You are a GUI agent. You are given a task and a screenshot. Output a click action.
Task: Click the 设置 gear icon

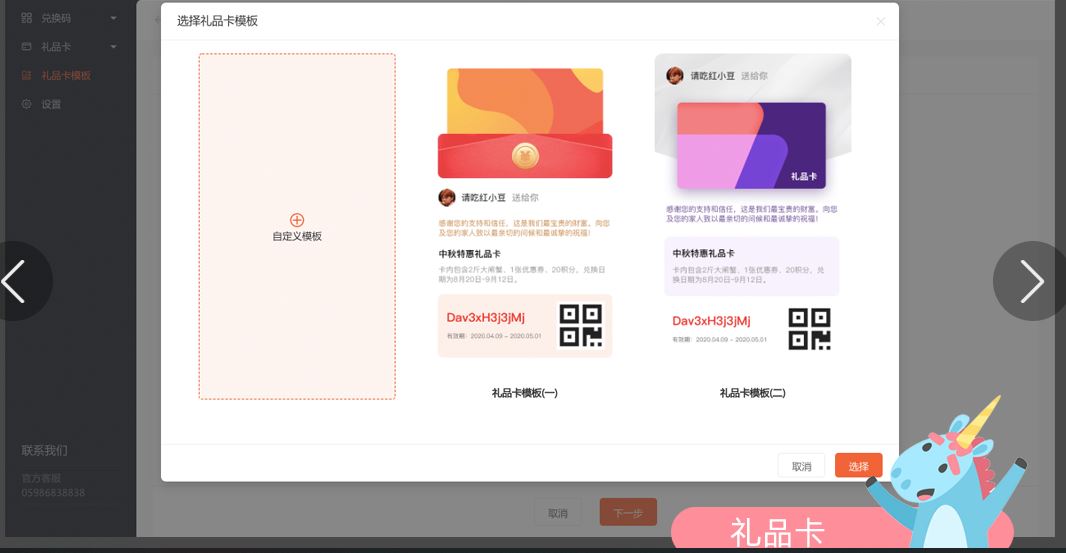27,104
